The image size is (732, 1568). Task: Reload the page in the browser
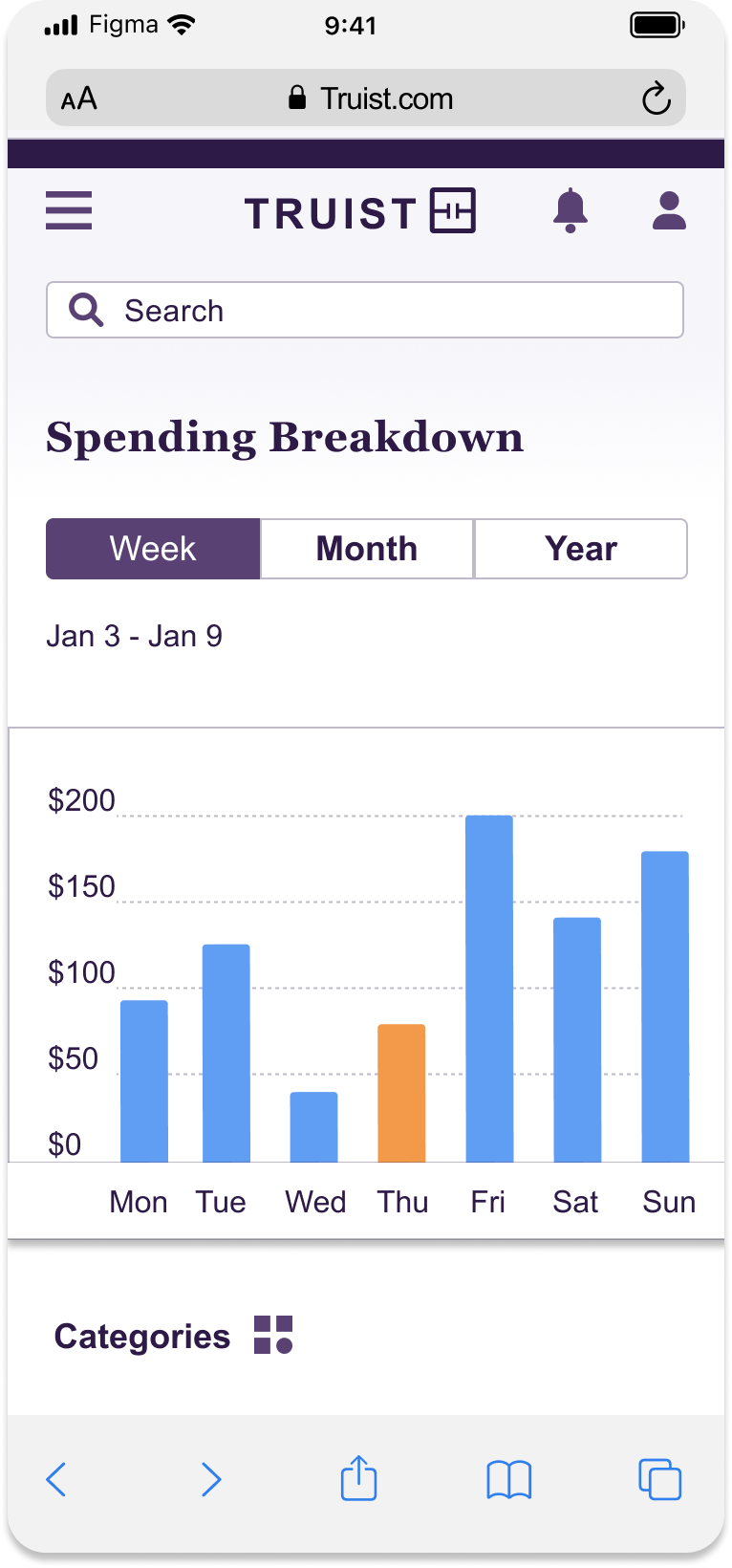tap(656, 98)
